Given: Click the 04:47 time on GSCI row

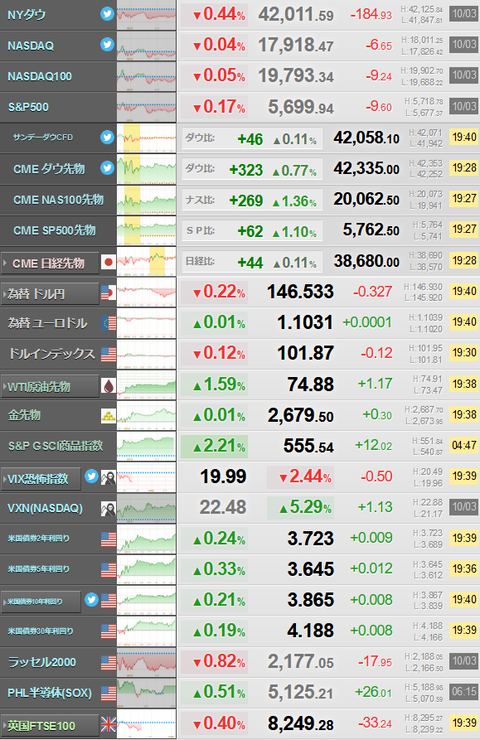Looking at the screenshot, I should 463,445.
